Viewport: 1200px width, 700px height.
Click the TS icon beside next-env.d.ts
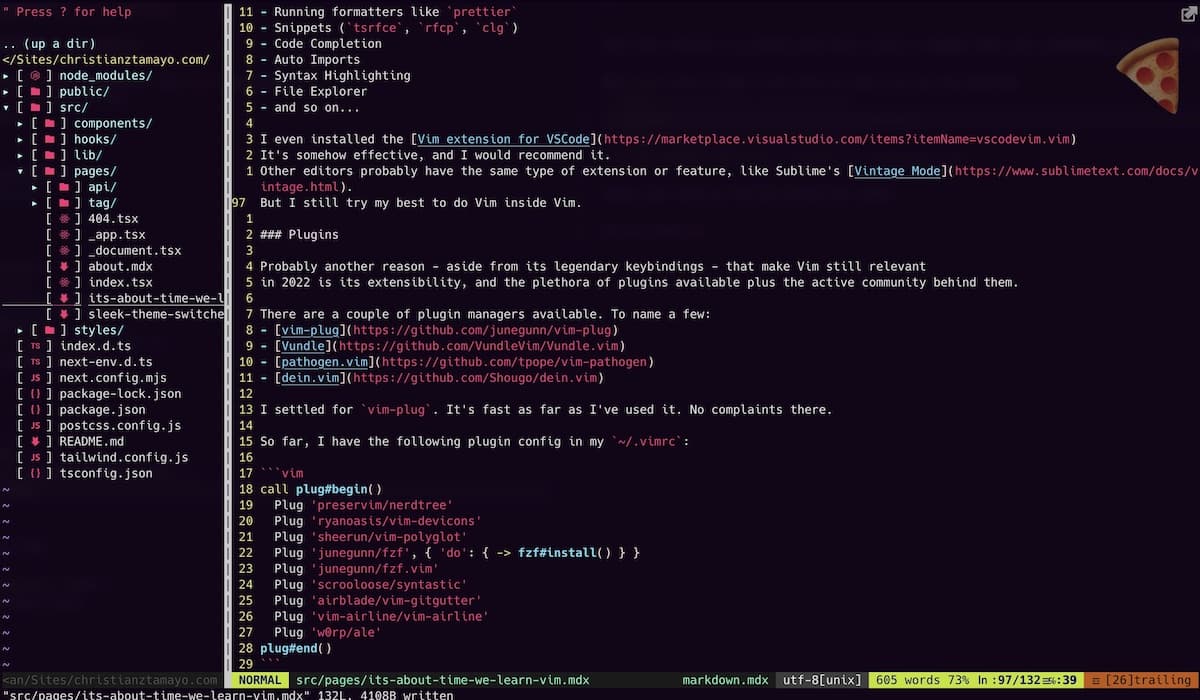point(36,362)
